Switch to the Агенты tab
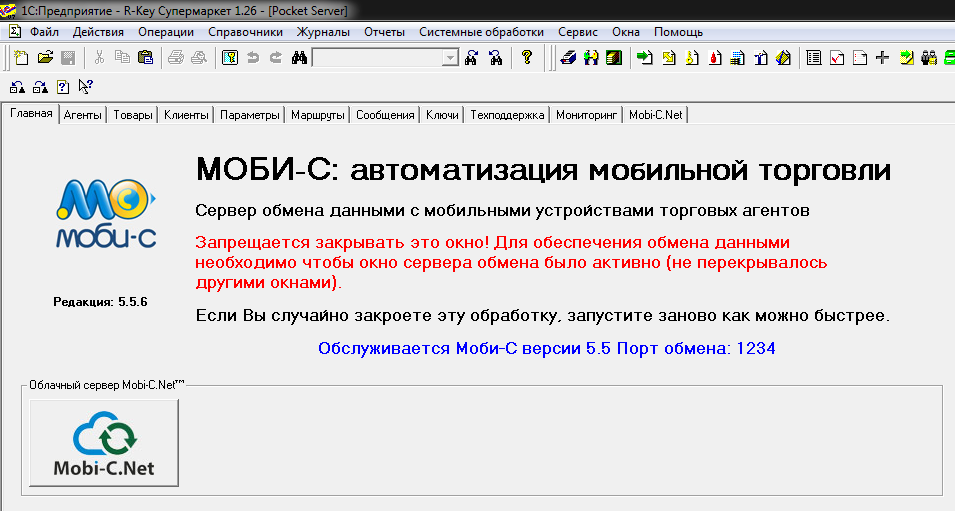Image resolution: width=955 pixels, height=511 pixels. coord(82,115)
